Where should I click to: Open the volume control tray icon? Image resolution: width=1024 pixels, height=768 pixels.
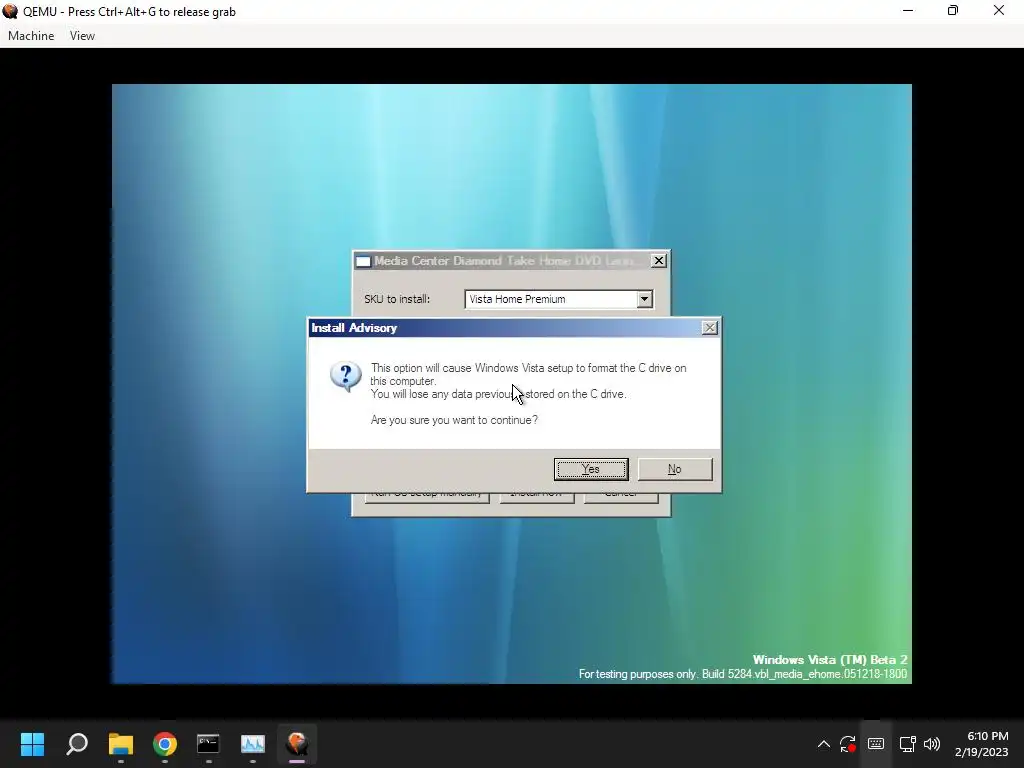point(932,744)
